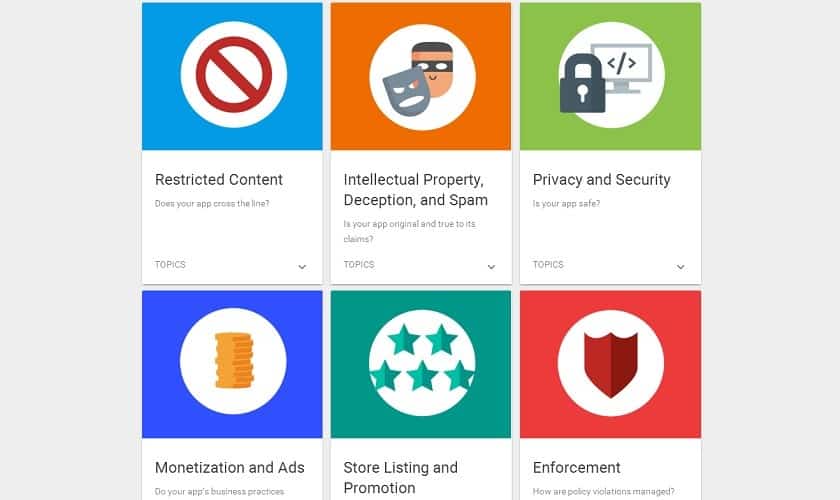Screen dimensions: 840x500
Task: Click the orange coin stack icon
Action: point(234,360)
